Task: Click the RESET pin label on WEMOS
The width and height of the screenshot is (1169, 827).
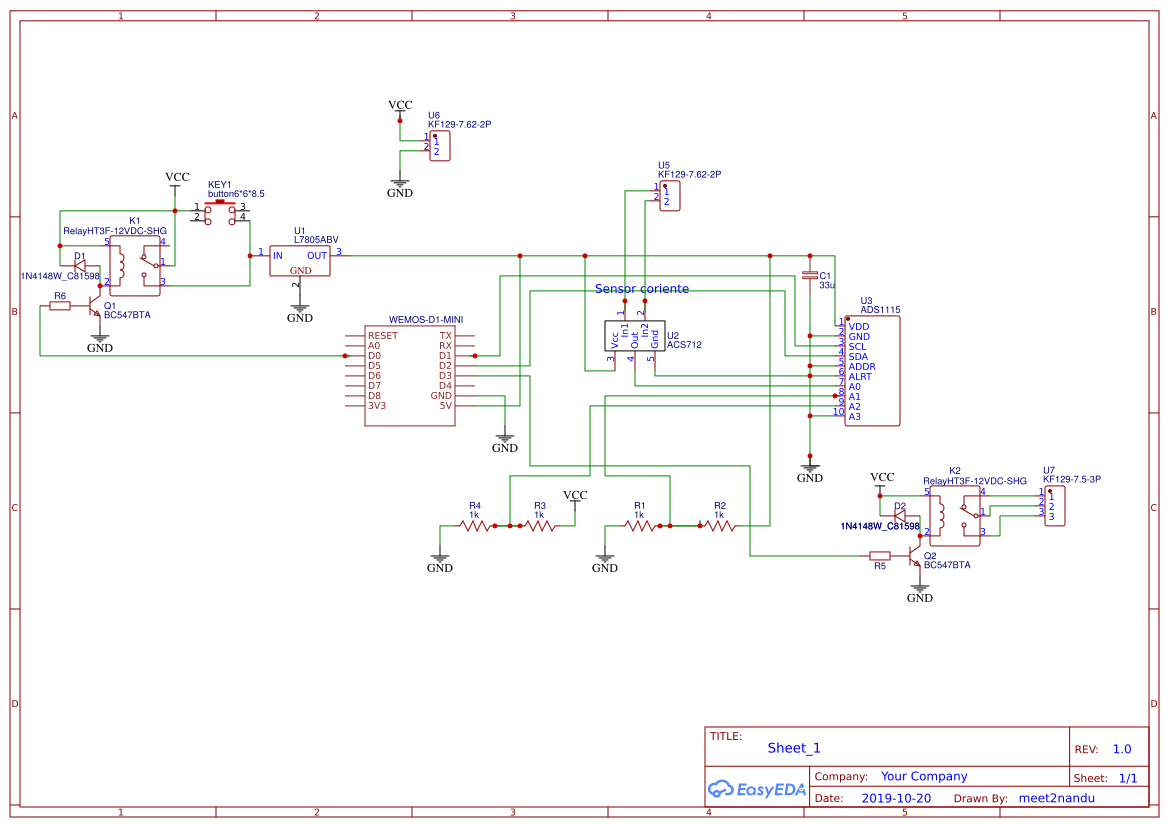Action: (382, 336)
